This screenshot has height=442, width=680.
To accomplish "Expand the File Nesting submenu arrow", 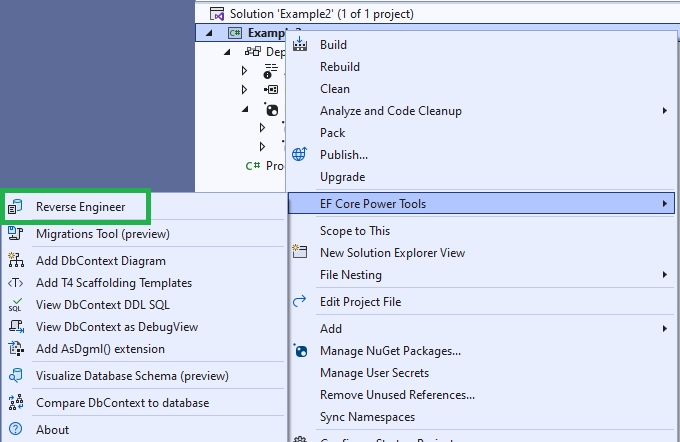I will [664, 275].
